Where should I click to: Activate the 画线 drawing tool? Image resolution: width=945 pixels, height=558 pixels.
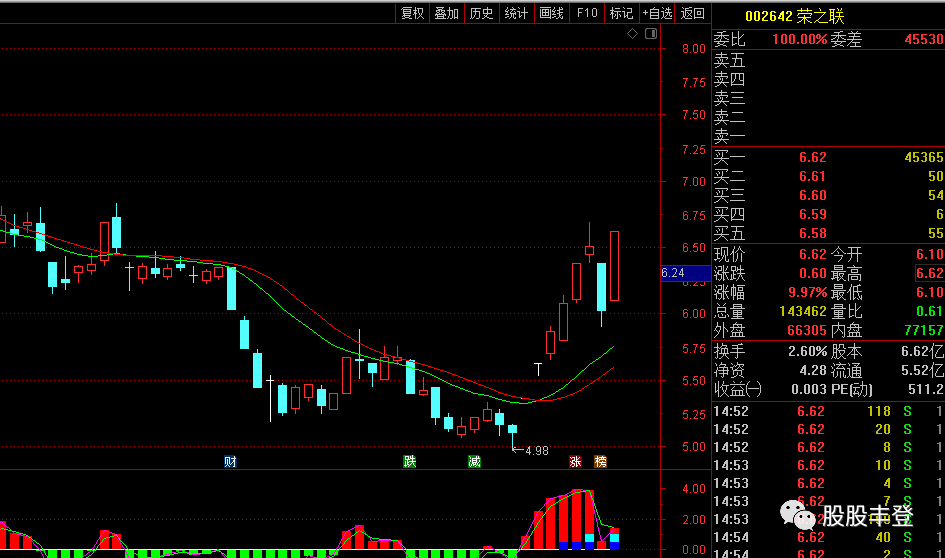click(x=551, y=13)
